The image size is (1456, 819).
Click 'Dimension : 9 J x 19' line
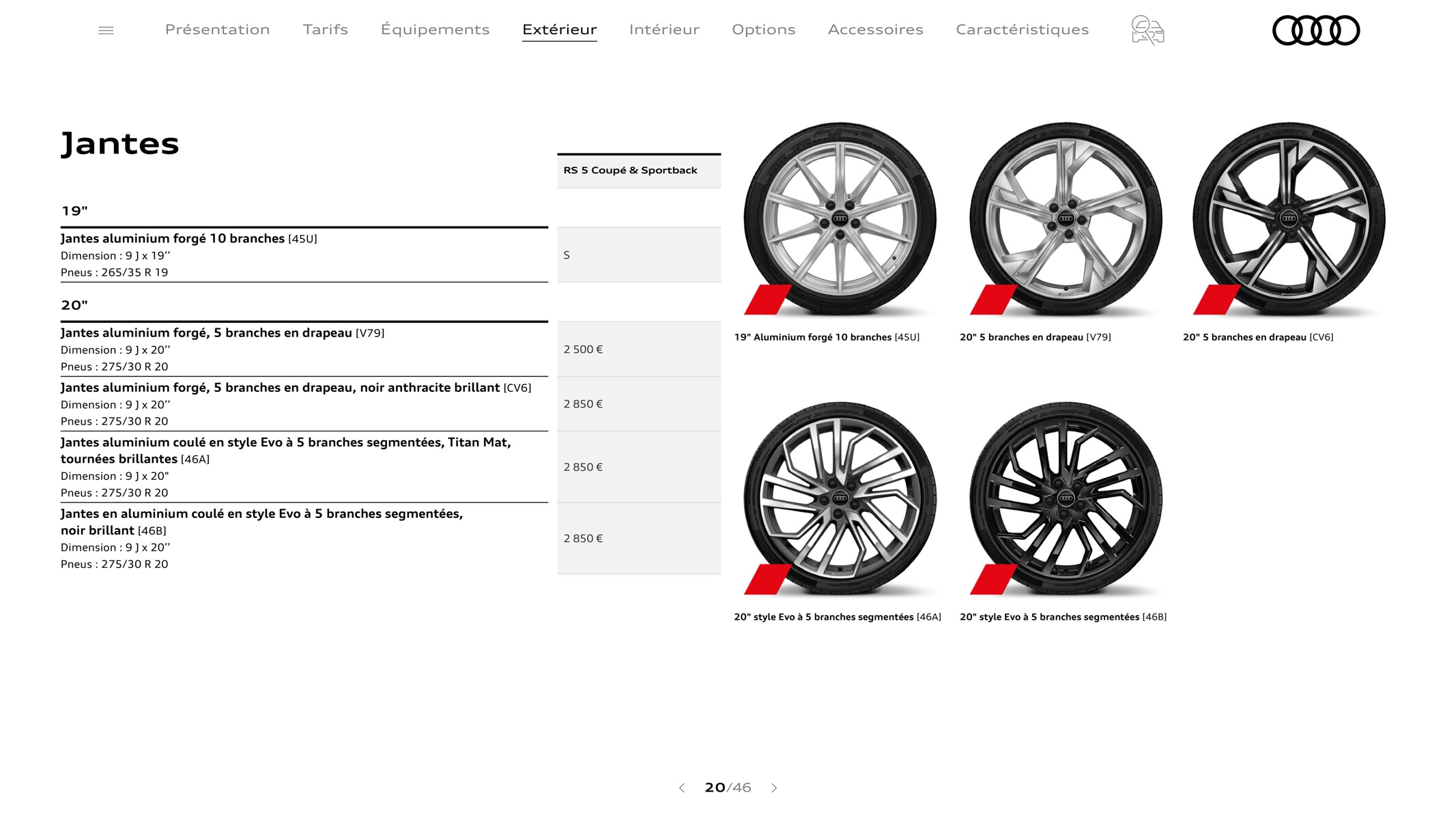point(115,255)
